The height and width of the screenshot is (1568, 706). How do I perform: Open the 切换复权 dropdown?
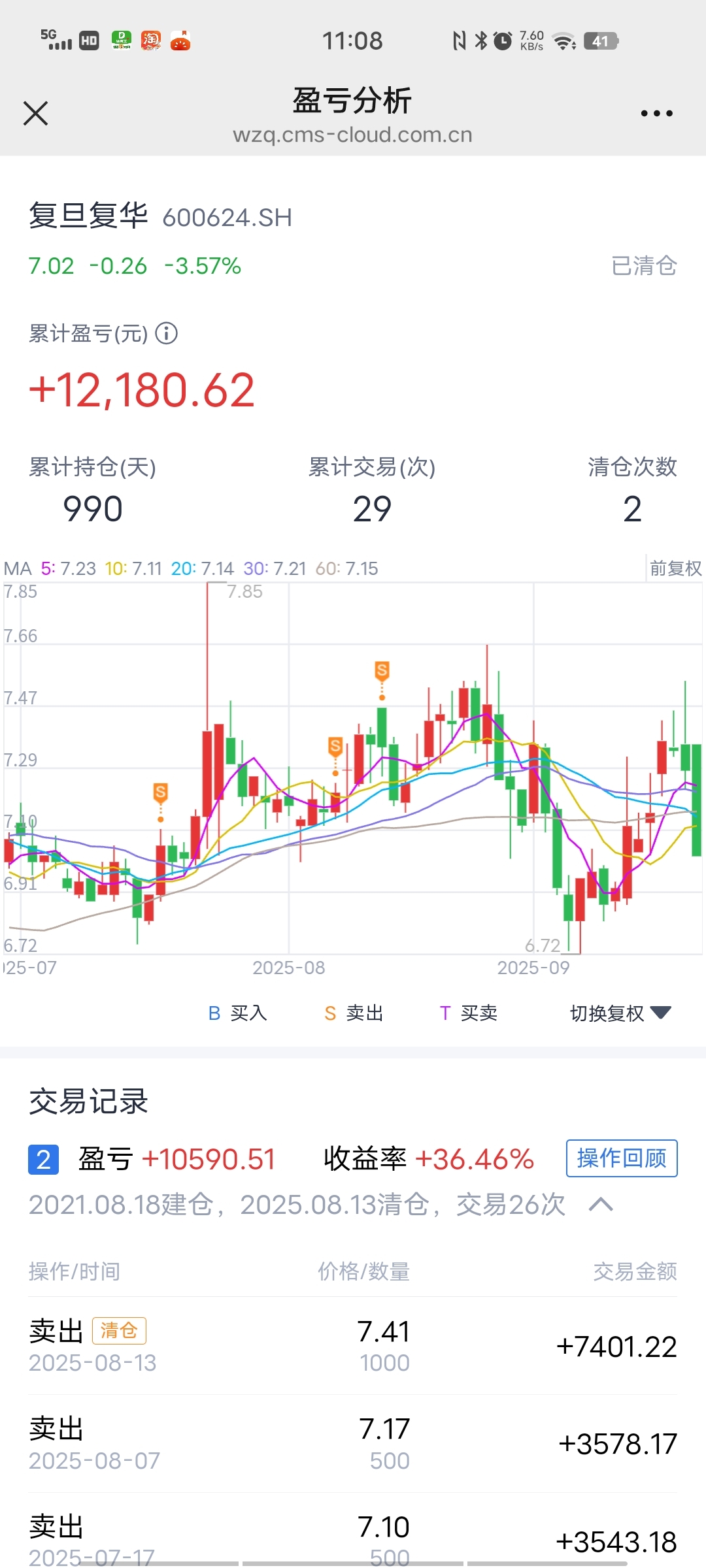coord(620,1013)
